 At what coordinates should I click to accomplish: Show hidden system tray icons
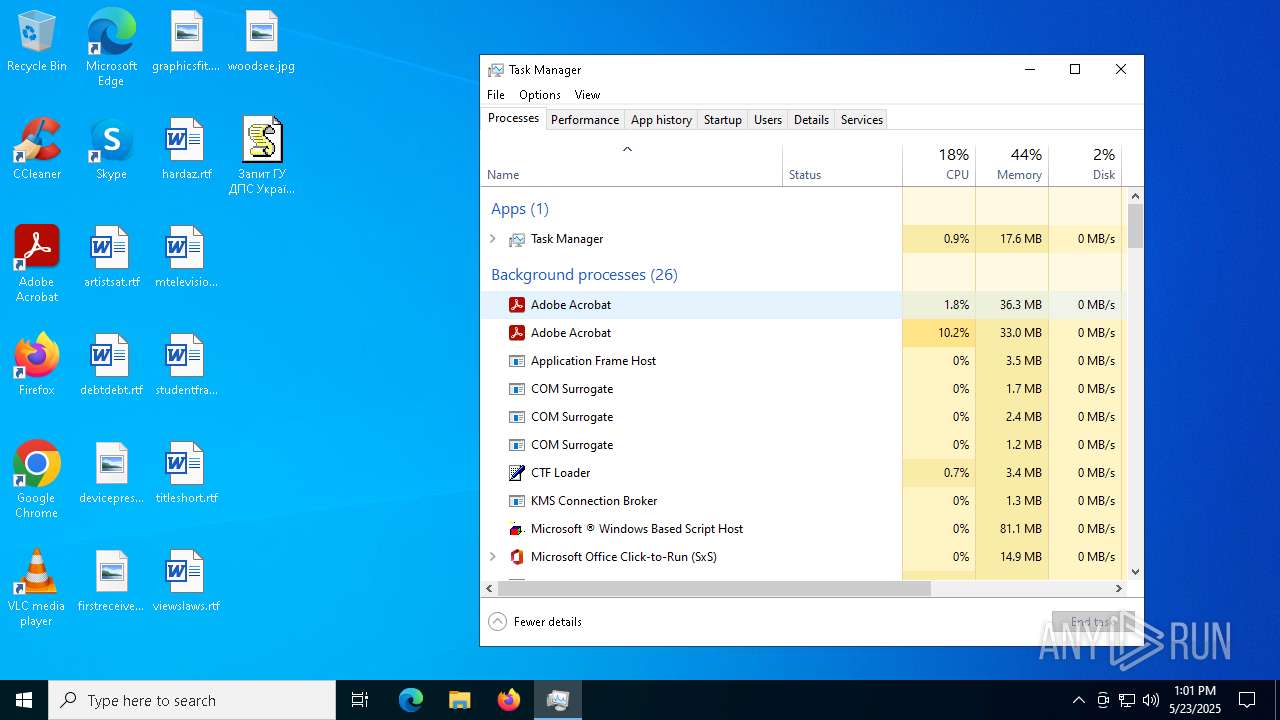point(1078,700)
